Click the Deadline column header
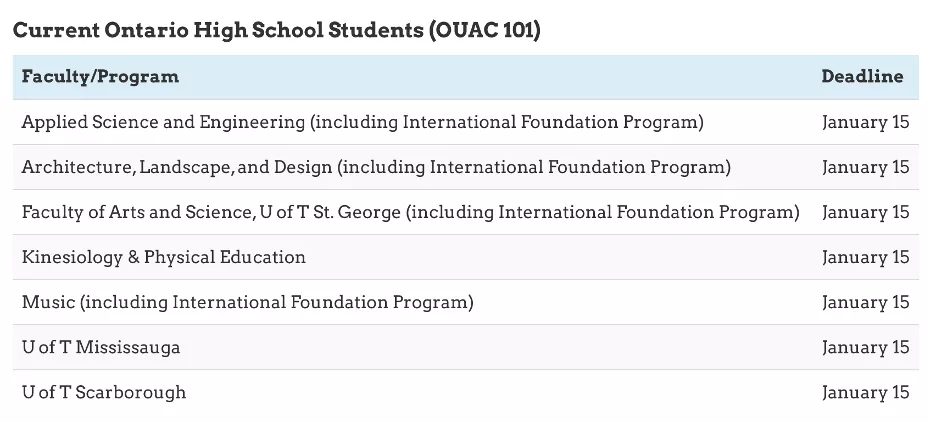Screen dimensions: 936x422 [862, 77]
